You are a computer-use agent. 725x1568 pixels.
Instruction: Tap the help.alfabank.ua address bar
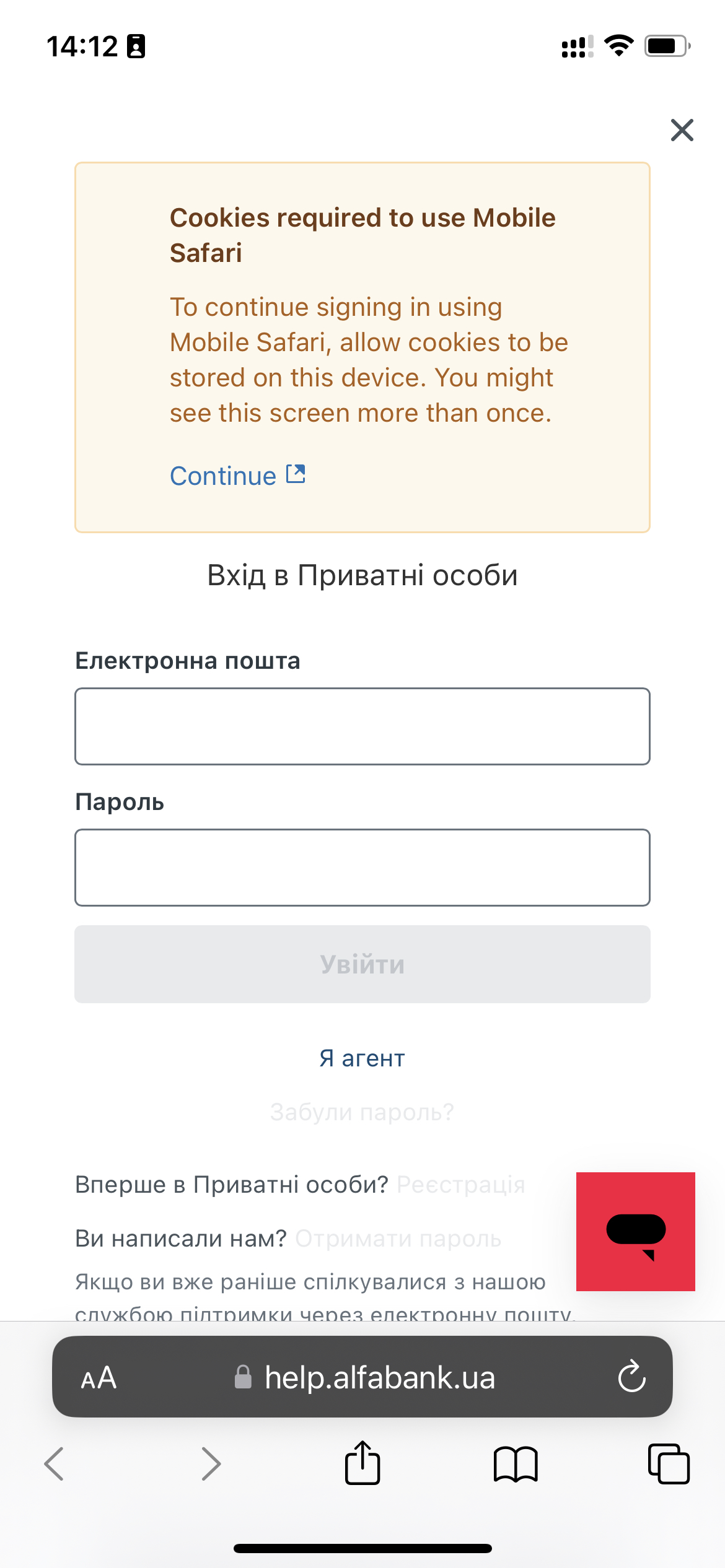click(x=379, y=1378)
